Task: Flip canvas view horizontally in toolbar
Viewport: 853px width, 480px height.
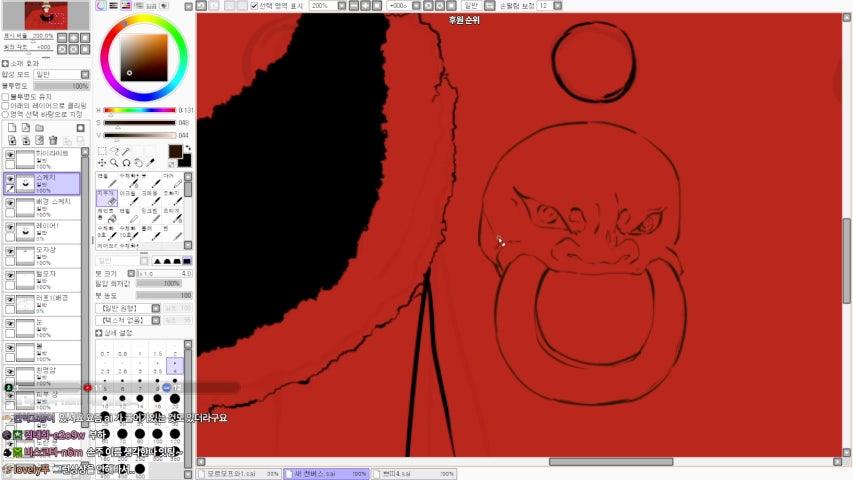Action: [x=489, y=5]
